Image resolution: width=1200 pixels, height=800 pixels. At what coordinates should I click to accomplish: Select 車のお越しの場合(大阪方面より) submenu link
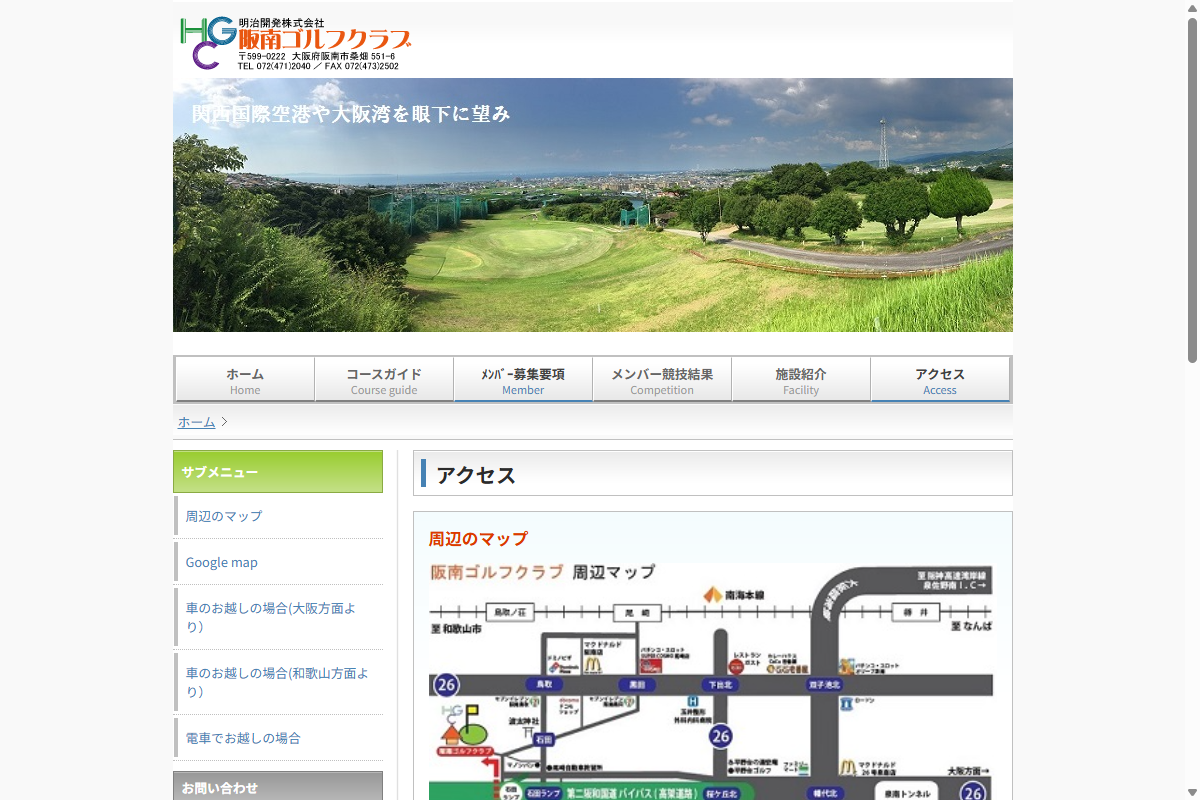[x=278, y=617]
